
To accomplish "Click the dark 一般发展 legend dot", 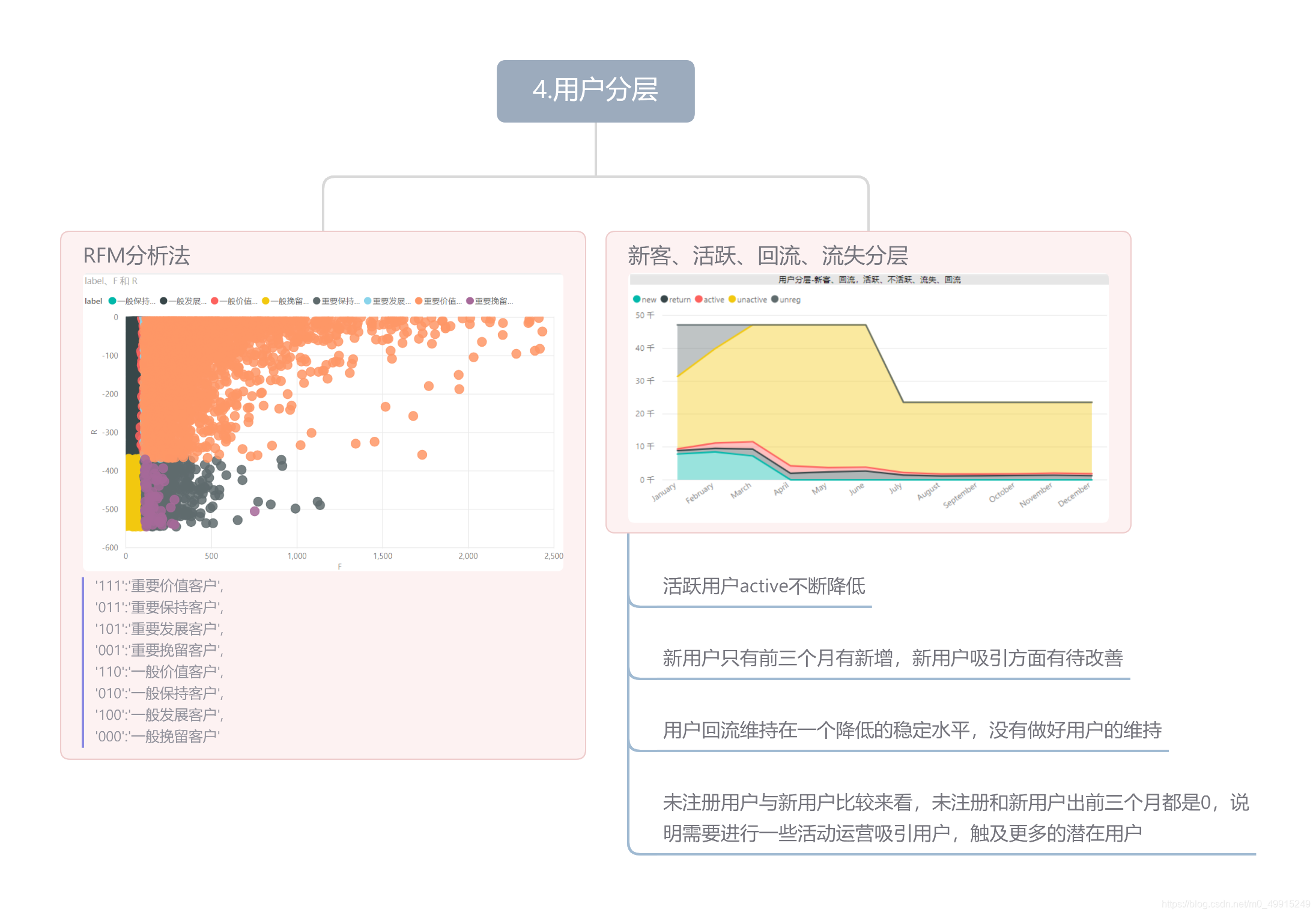I will point(163,301).
